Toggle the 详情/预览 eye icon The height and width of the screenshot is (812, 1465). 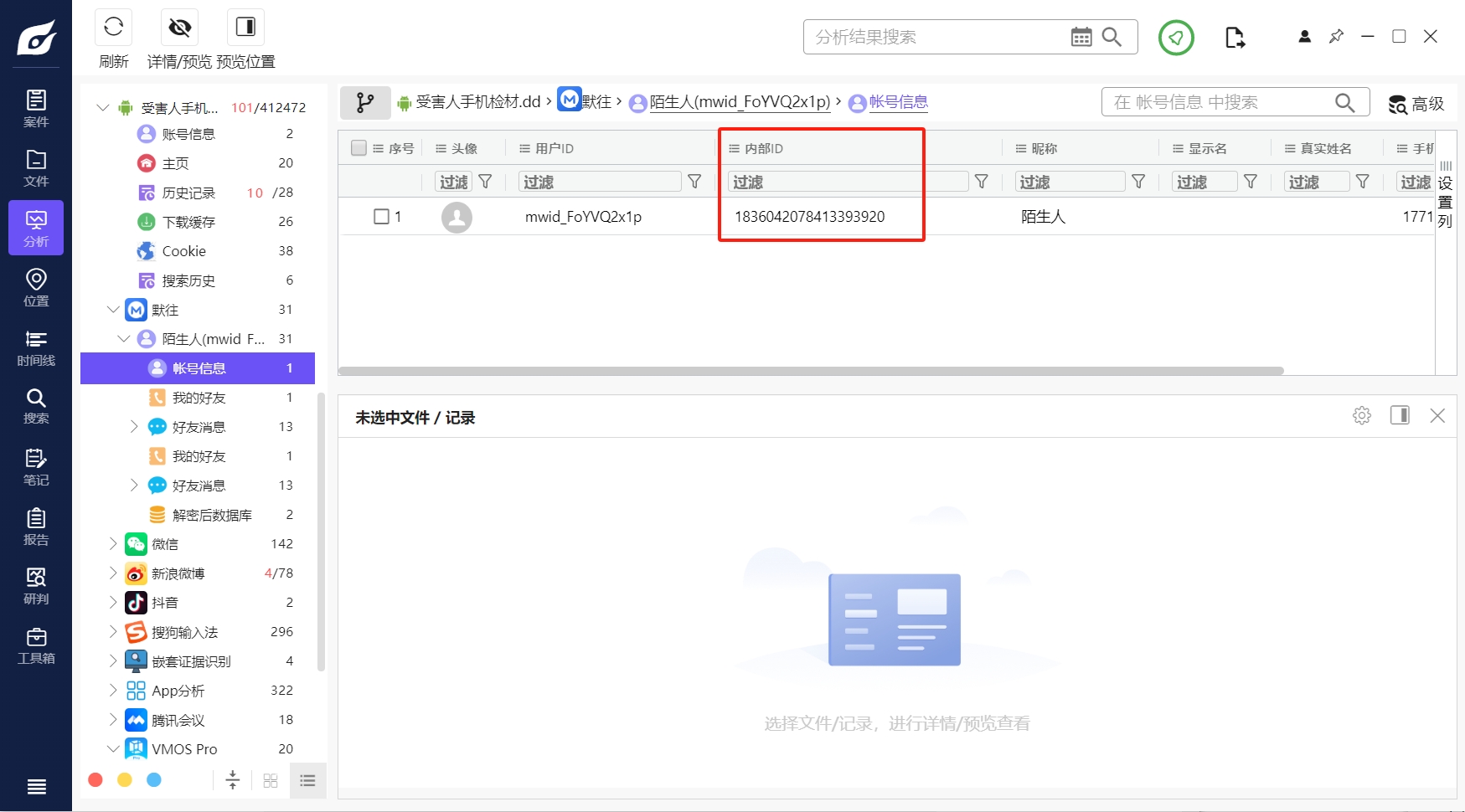tap(179, 27)
